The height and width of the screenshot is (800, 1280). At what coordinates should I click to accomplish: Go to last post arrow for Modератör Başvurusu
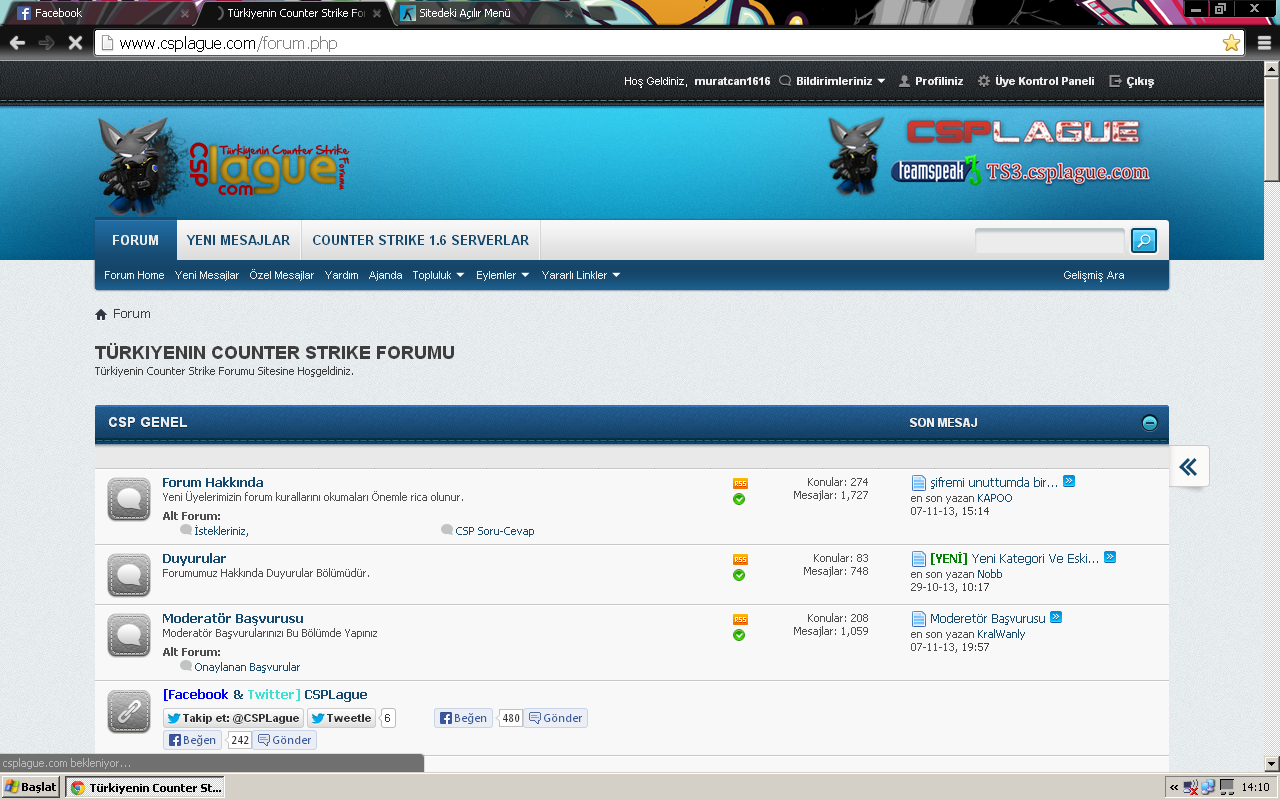tap(1056, 618)
